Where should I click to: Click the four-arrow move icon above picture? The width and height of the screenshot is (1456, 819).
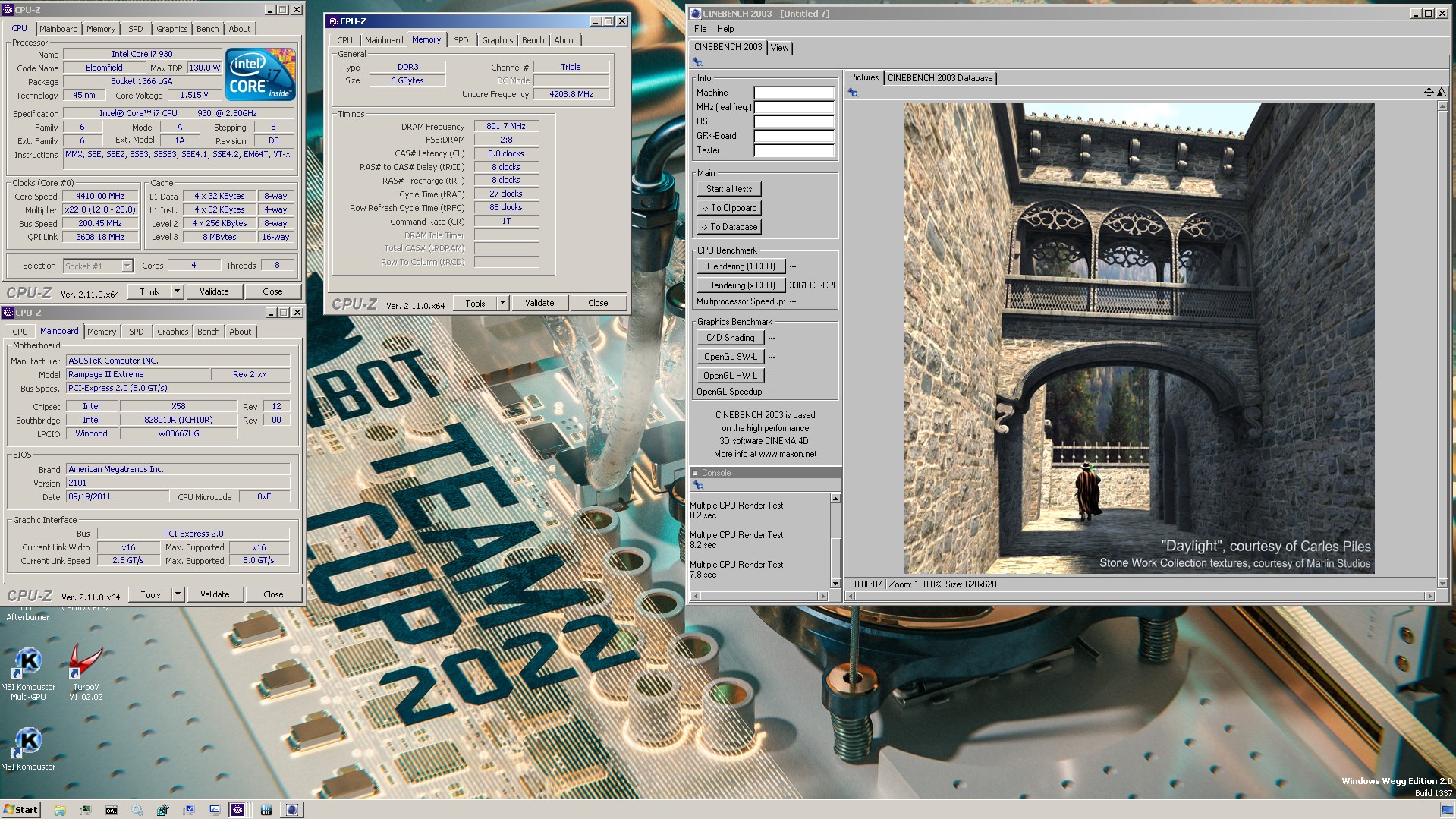click(1429, 93)
